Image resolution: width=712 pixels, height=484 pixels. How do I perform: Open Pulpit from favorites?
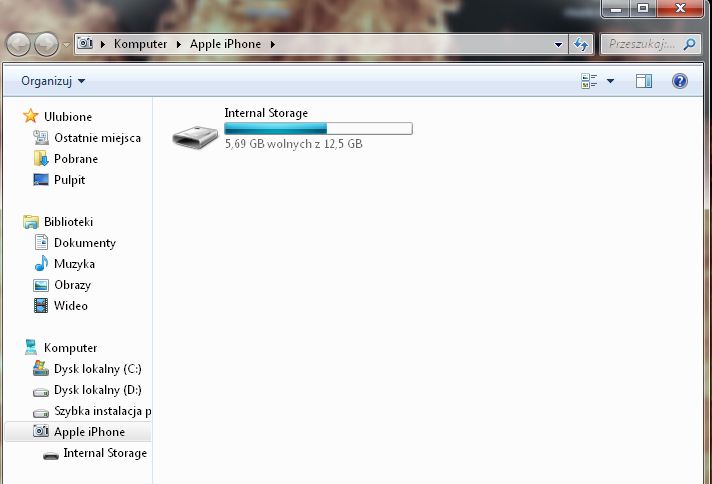[69, 180]
